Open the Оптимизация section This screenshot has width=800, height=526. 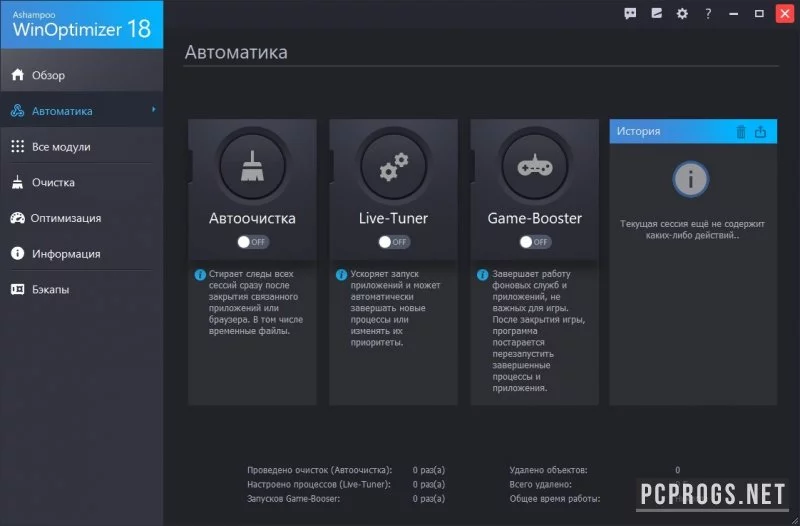[82, 218]
